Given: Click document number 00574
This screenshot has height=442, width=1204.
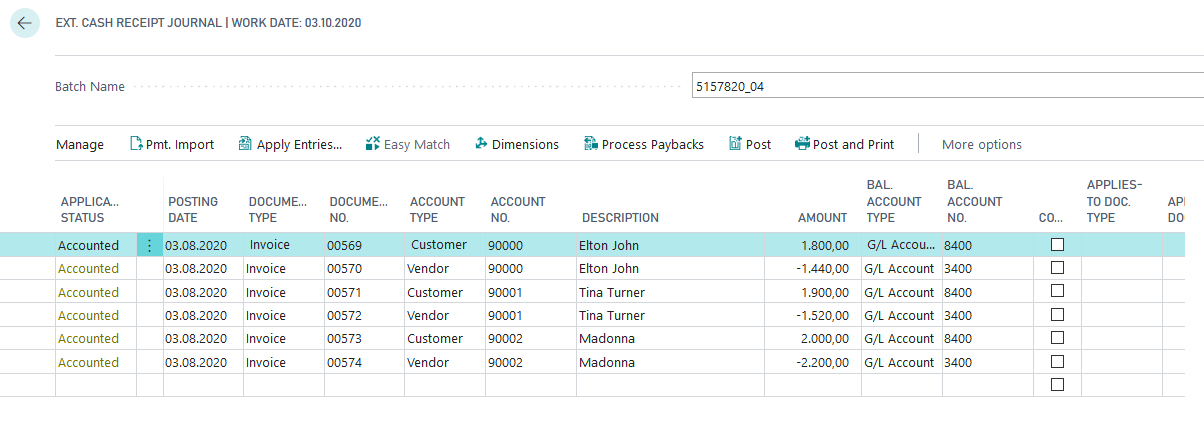Looking at the screenshot, I should (344, 362).
